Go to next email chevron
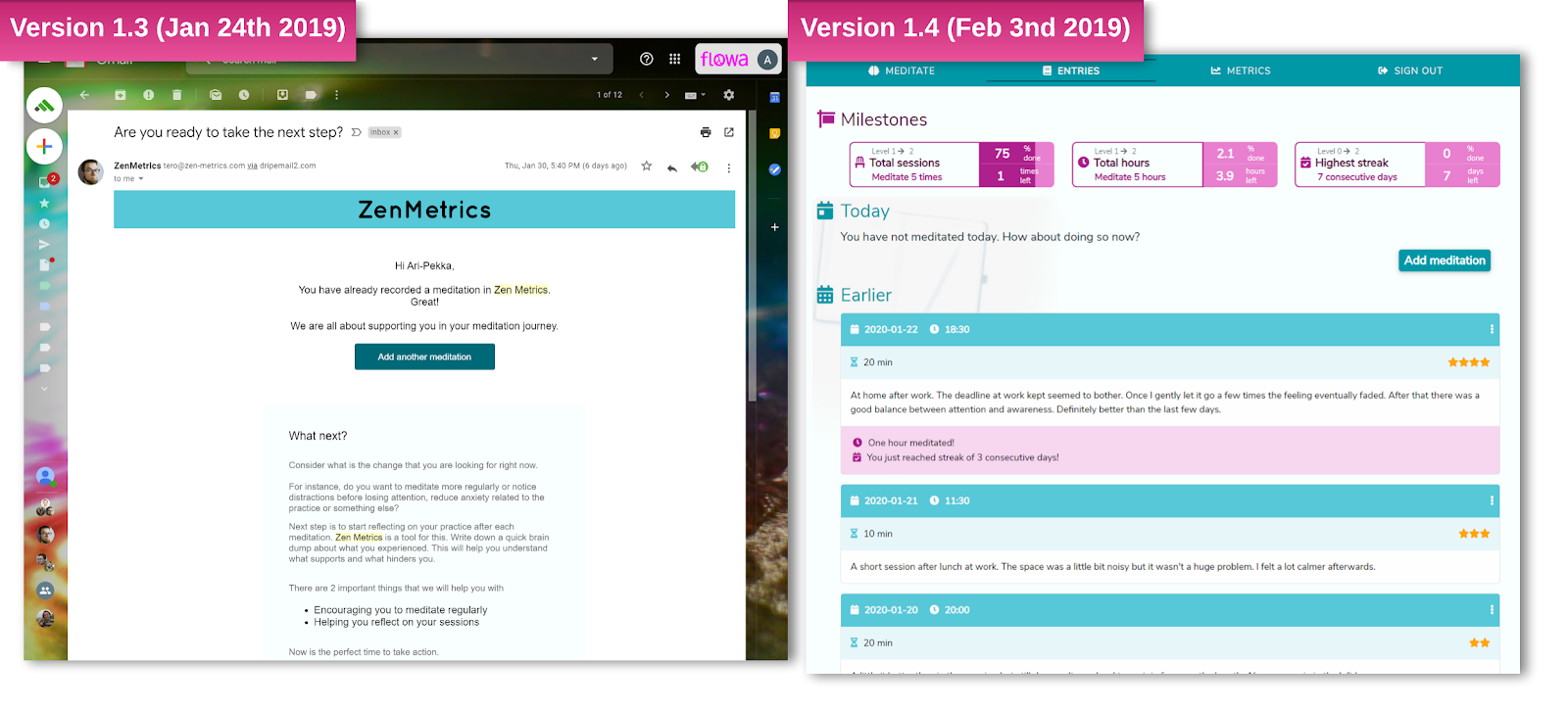The image size is (1568, 711). pyautogui.click(x=667, y=95)
